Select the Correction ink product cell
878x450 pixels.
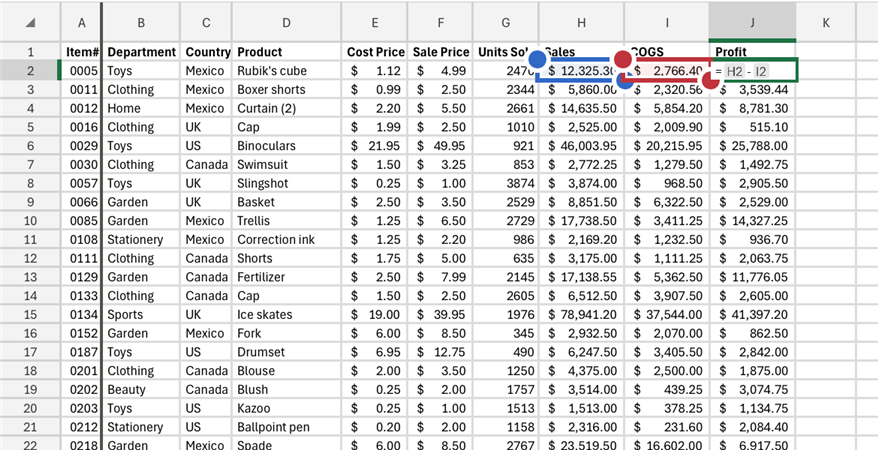pyautogui.click(x=286, y=240)
